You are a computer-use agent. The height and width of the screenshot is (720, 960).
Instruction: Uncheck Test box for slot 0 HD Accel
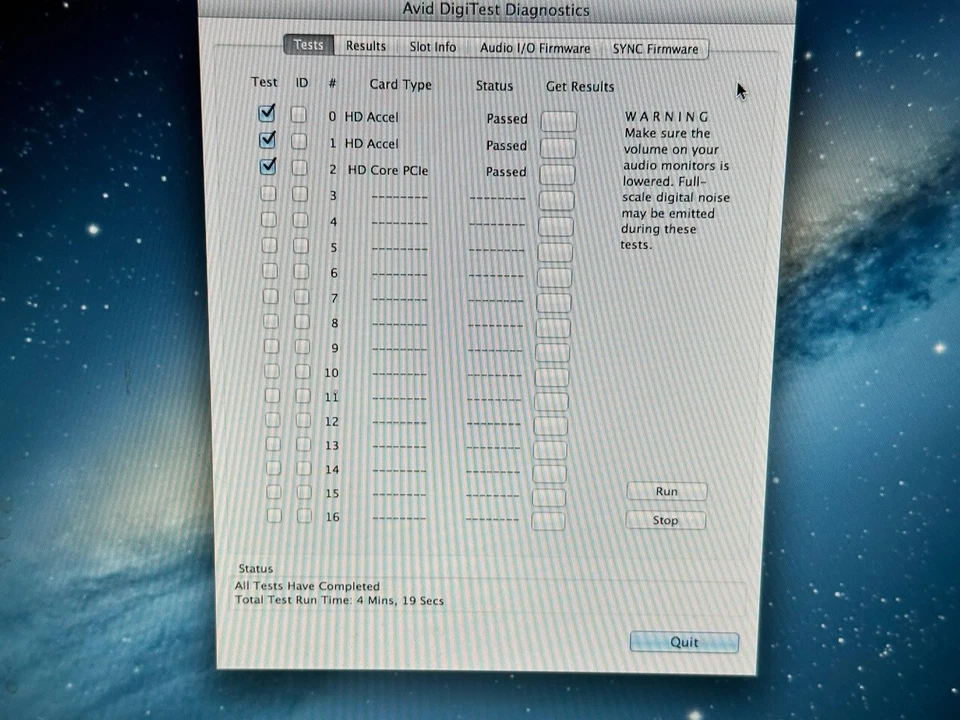pos(267,113)
